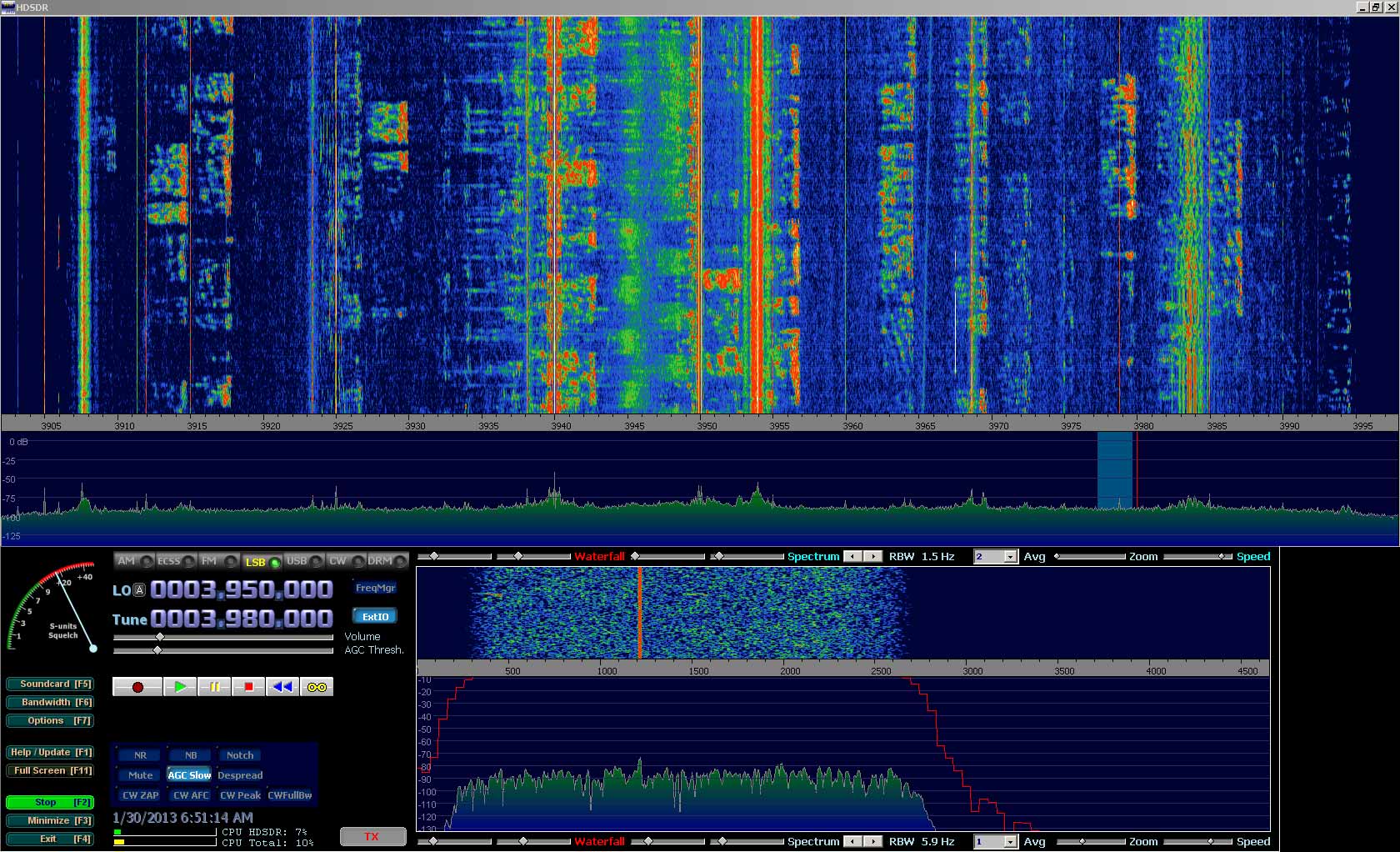Image resolution: width=1400 pixels, height=852 pixels.
Task: Open Options menu [F7]
Action: [x=50, y=720]
